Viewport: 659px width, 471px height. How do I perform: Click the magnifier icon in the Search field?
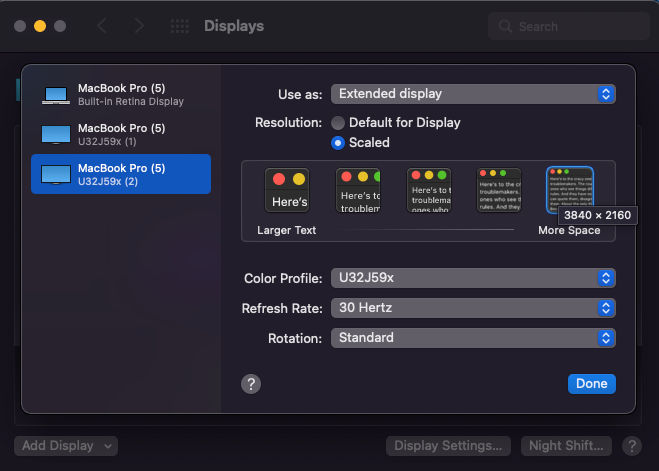point(505,26)
